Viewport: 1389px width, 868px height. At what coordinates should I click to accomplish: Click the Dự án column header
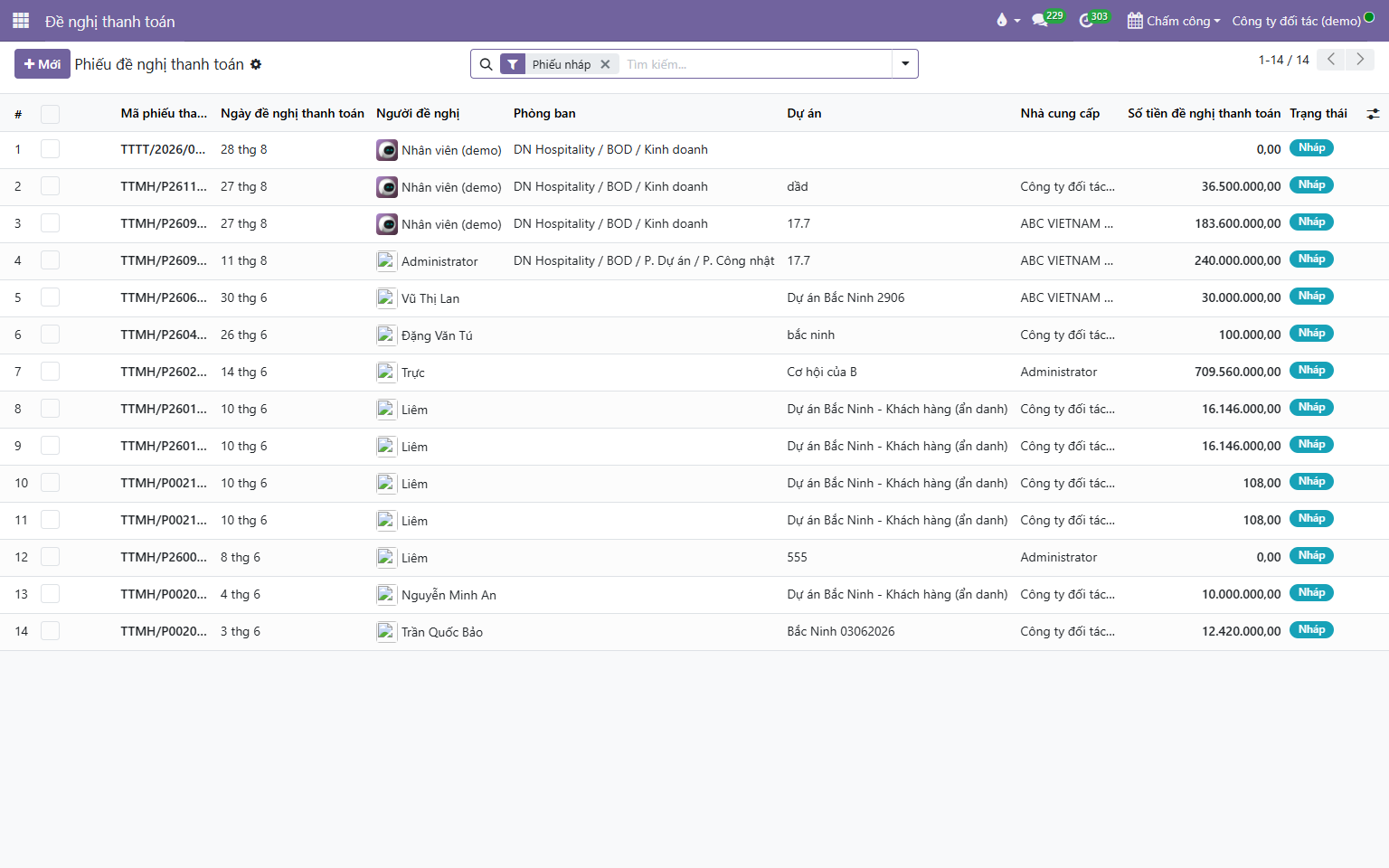click(804, 113)
